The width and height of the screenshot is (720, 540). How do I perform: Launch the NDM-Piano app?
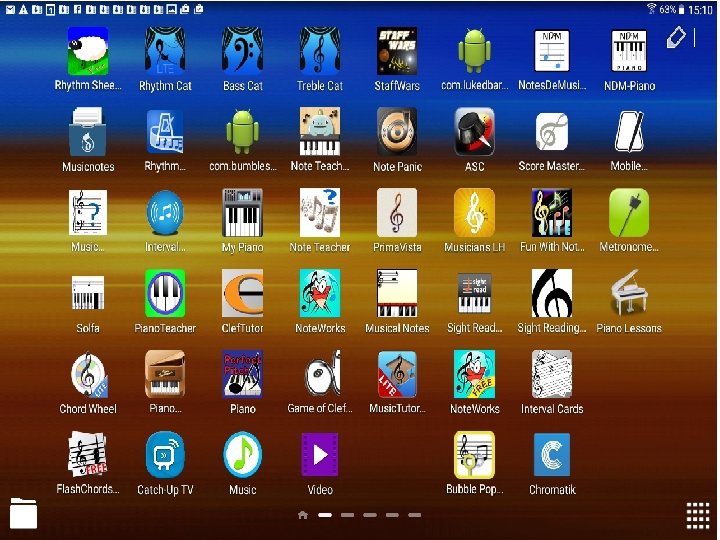(629, 51)
